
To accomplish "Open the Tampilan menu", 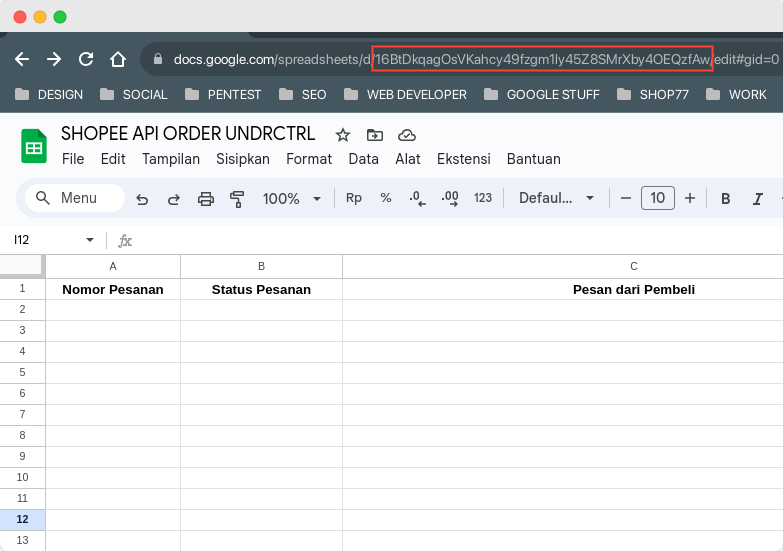I will click(x=171, y=159).
